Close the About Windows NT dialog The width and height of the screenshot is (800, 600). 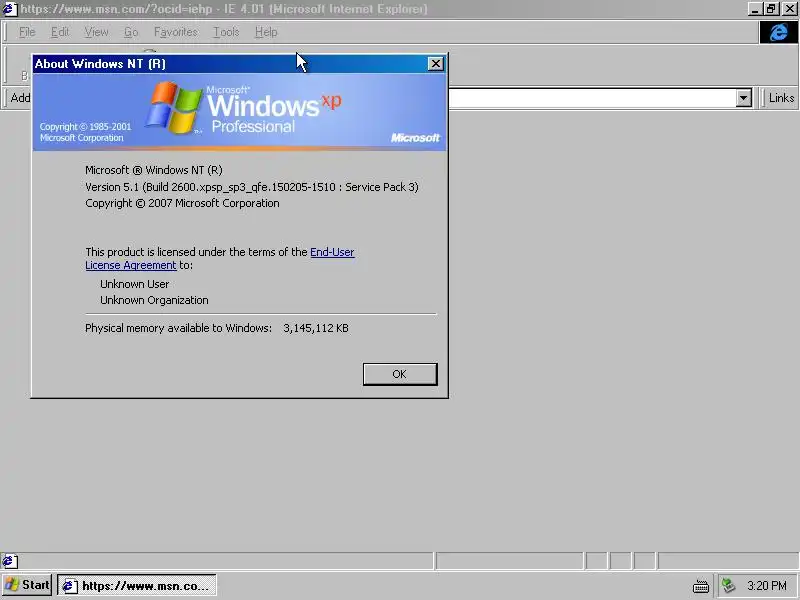pos(435,64)
